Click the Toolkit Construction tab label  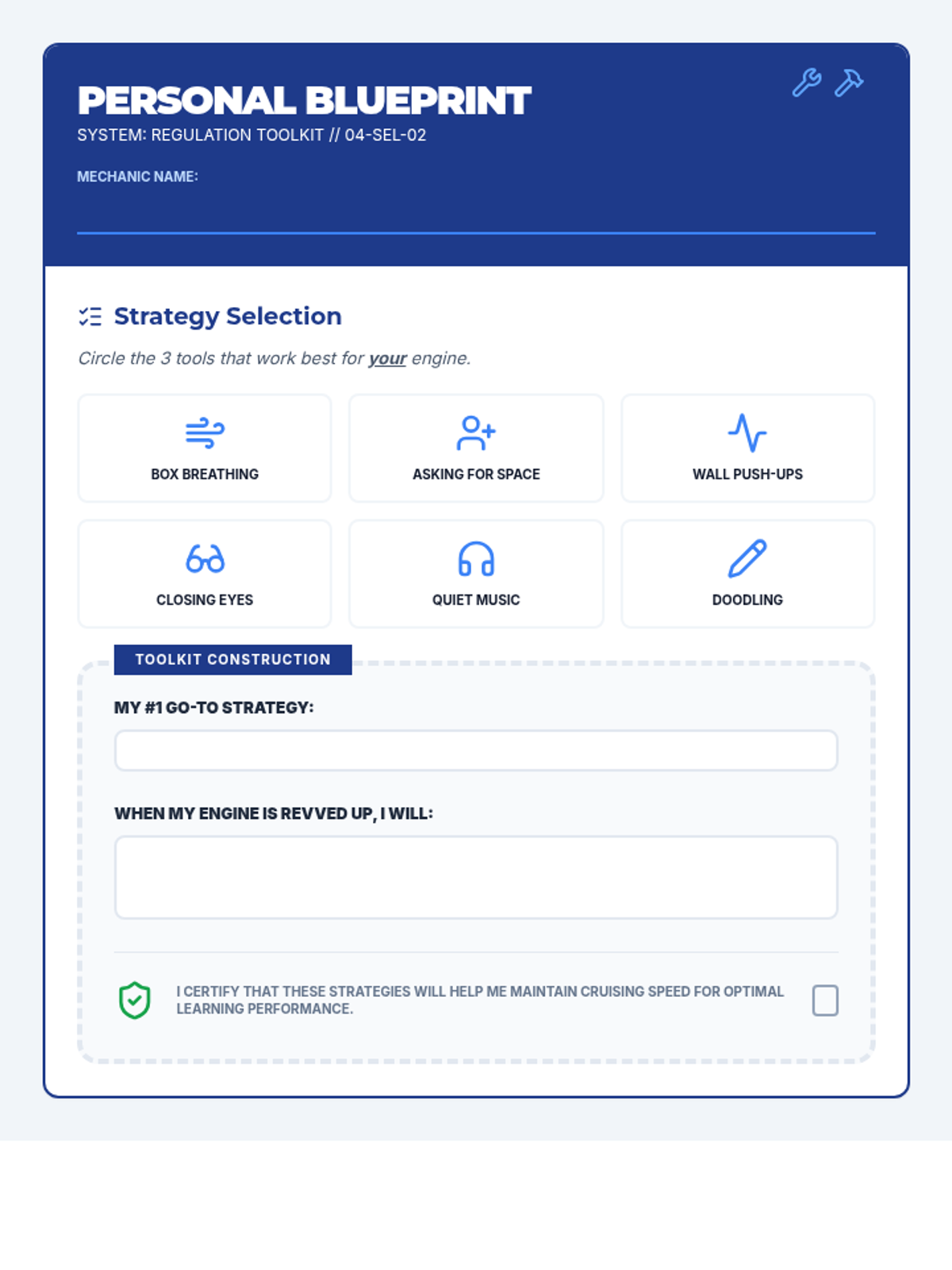coord(232,660)
